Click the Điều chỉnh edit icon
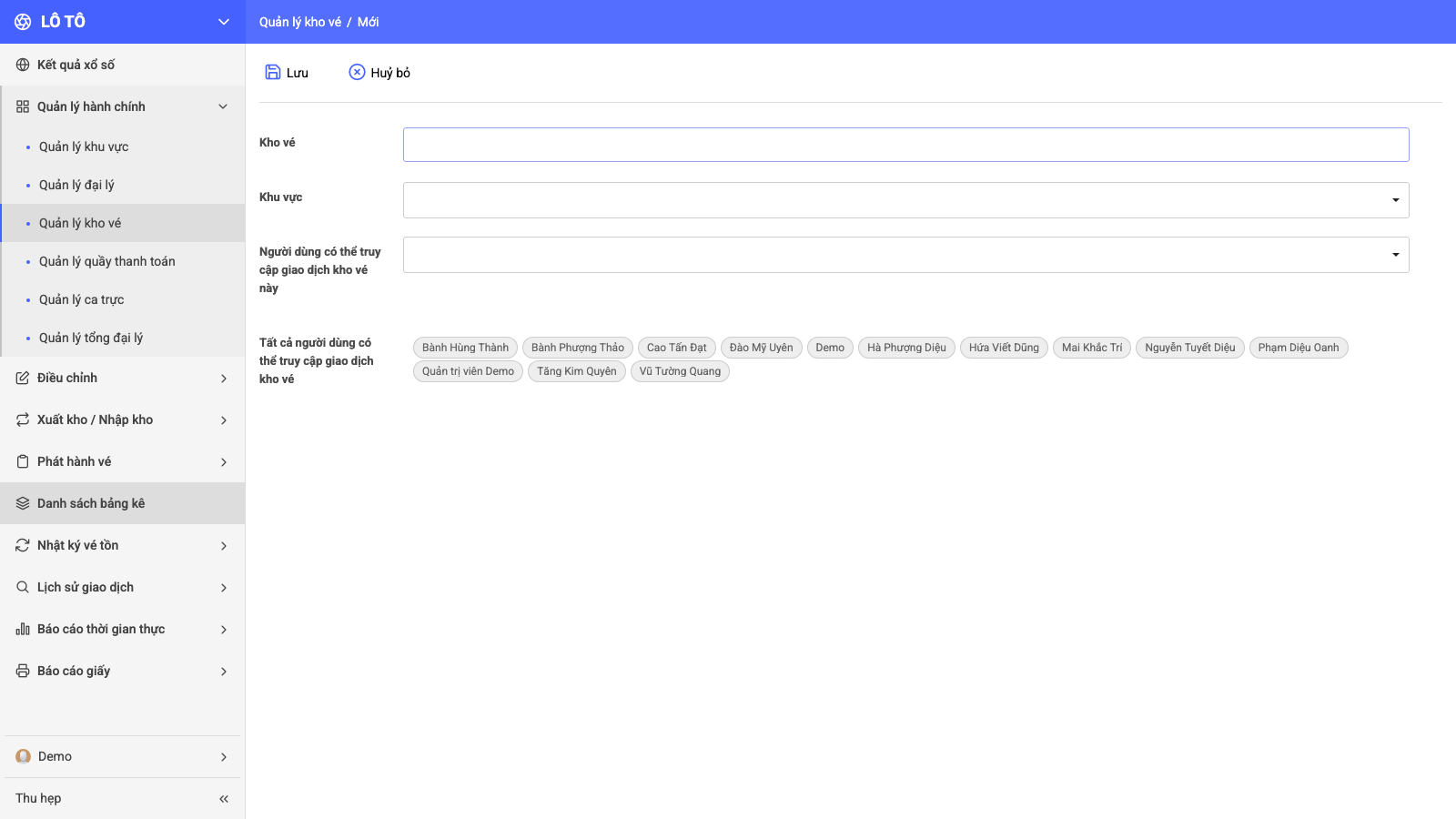This screenshot has height=819, width=1456. click(23, 378)
